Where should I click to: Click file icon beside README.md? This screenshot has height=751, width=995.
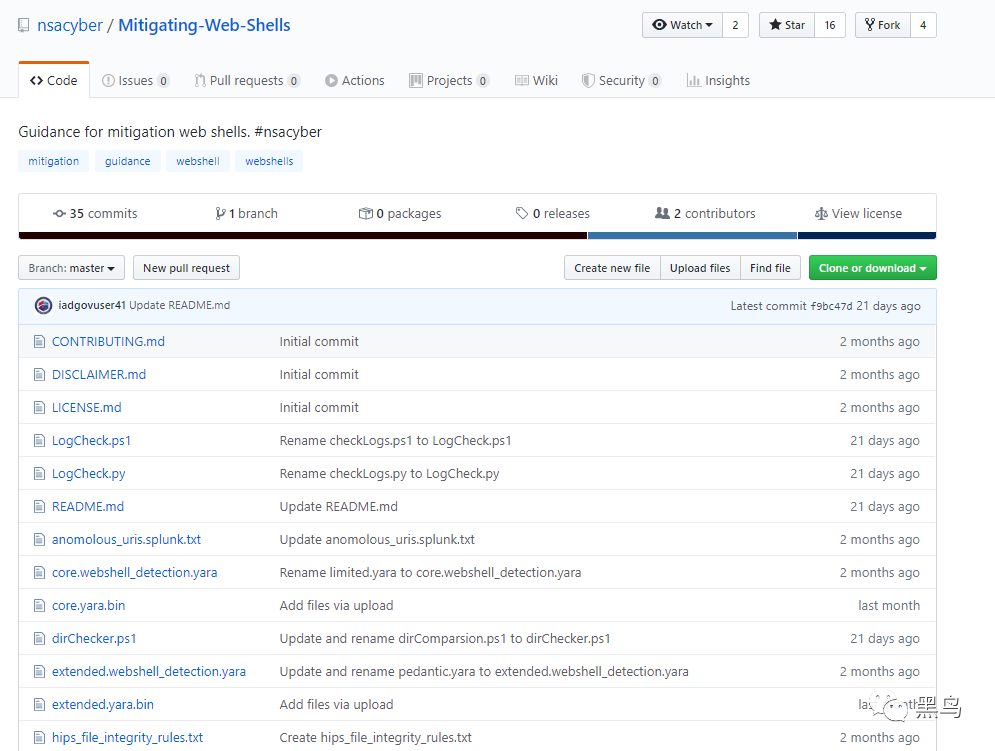pyautogui.click(x=39, y=507)
